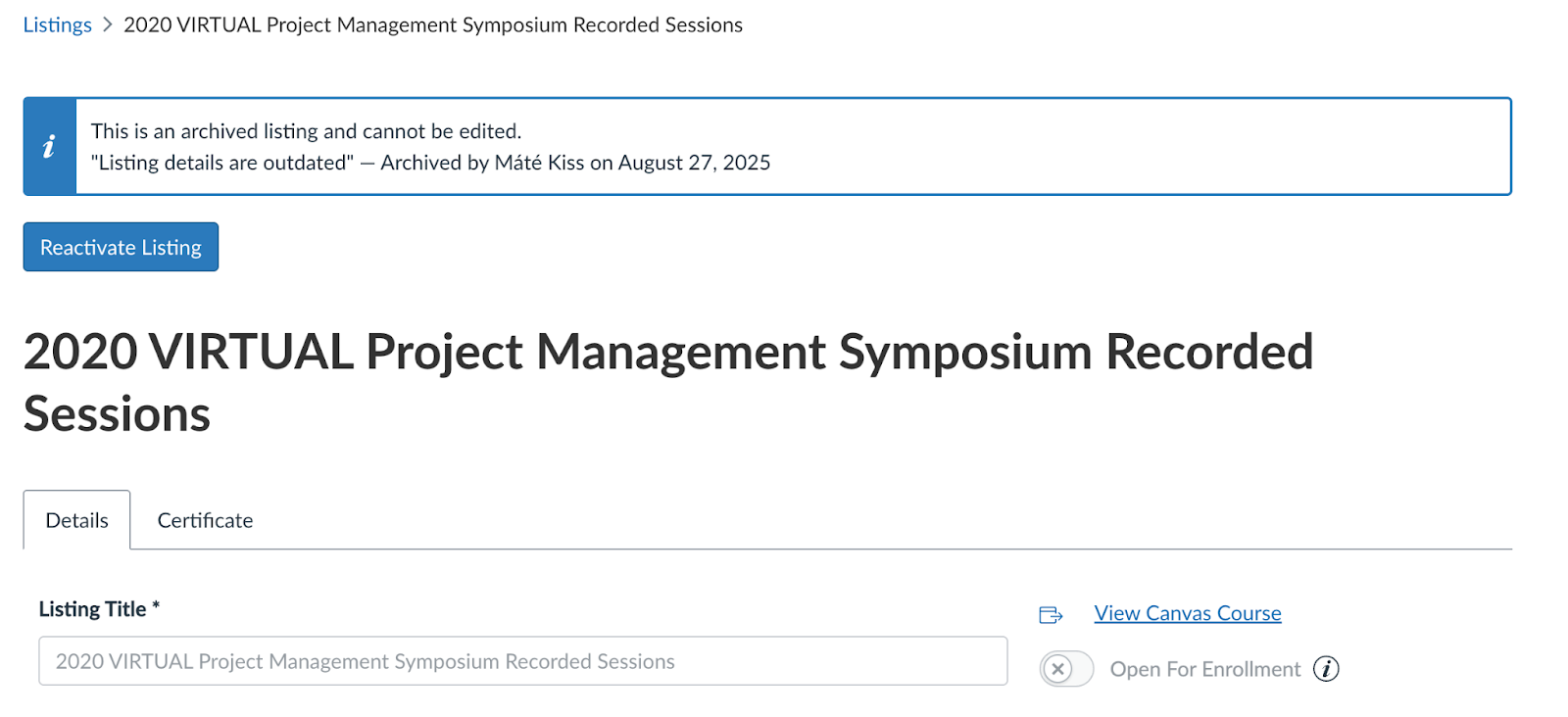Image resolution: width=1568 pixels, height=717 pixels.
Task: Click the current page title in the breadcrumb
Action: tap(432, 25)
